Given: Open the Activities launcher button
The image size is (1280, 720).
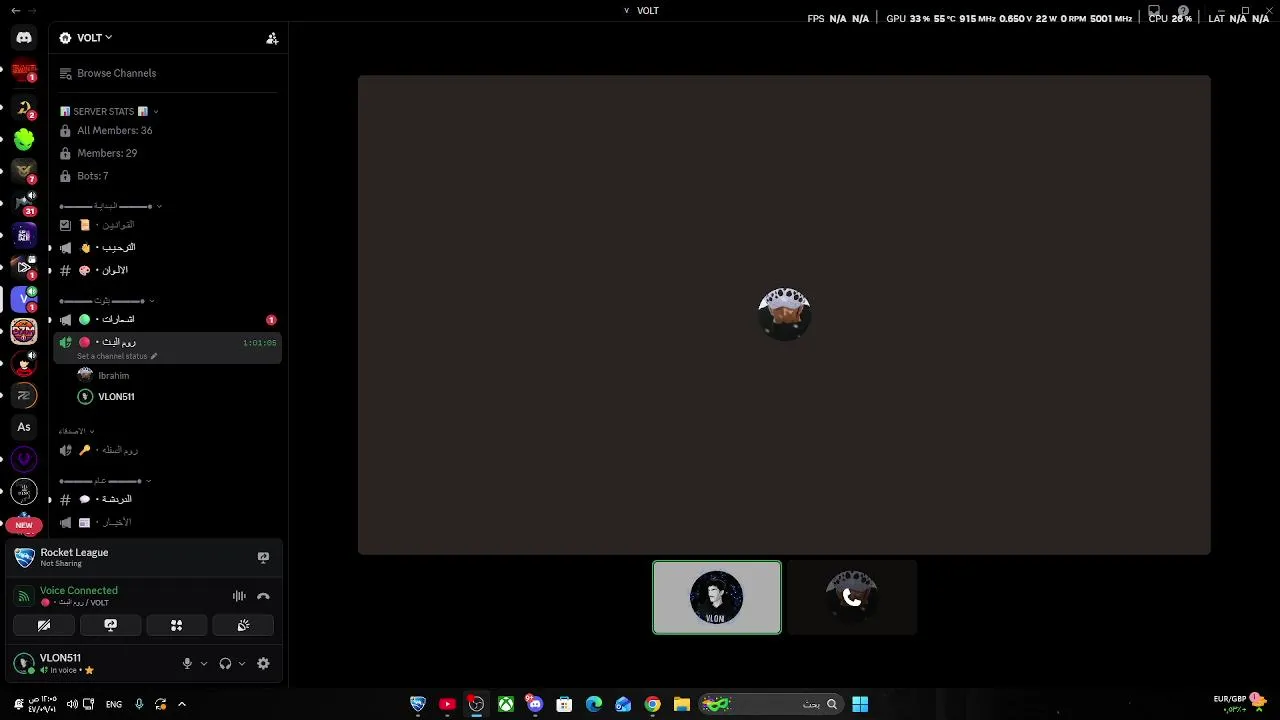Looking at the screenshot, I should 177,625.
